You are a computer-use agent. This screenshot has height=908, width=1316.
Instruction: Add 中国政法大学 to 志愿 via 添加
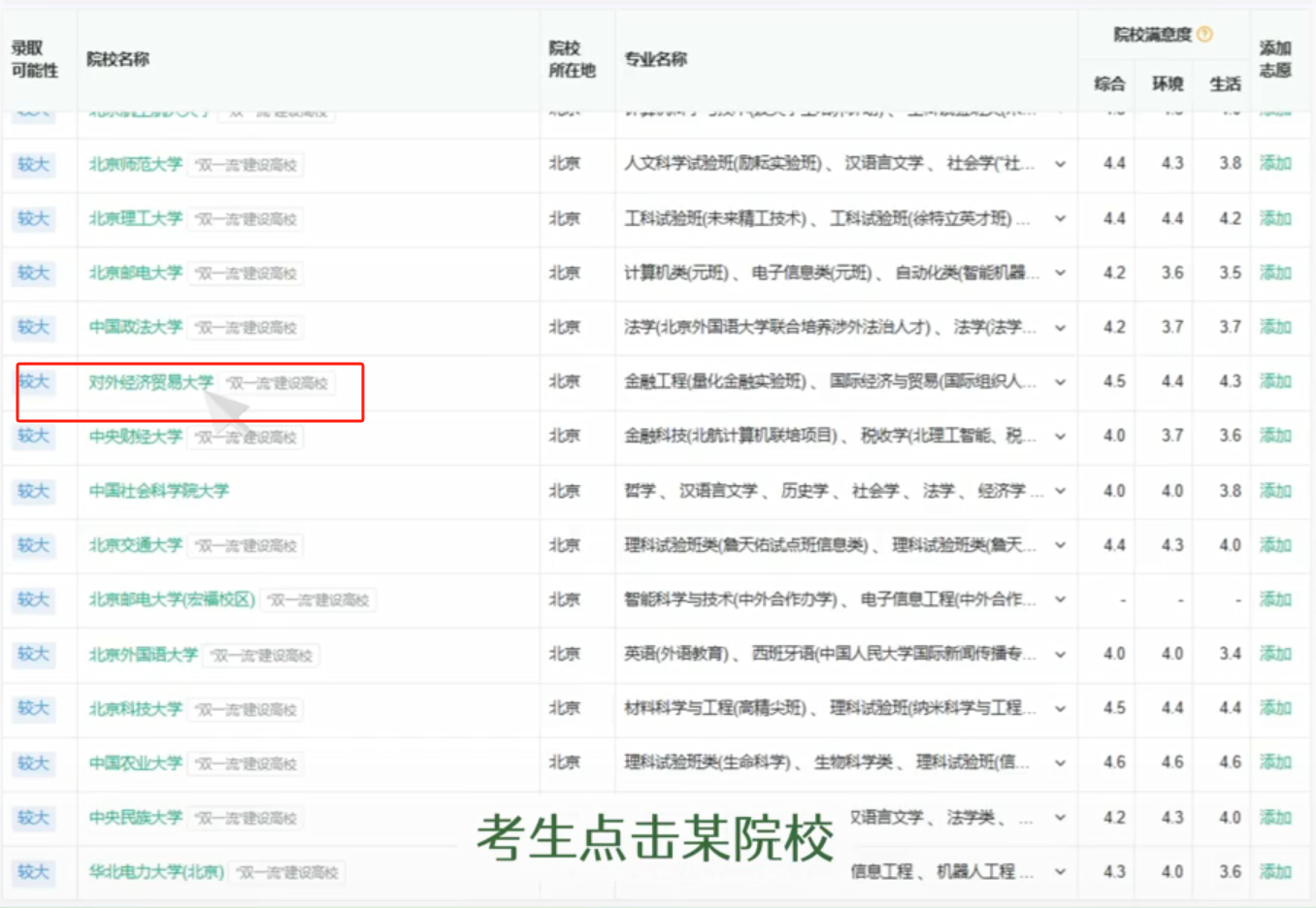tap(1275, 327)
